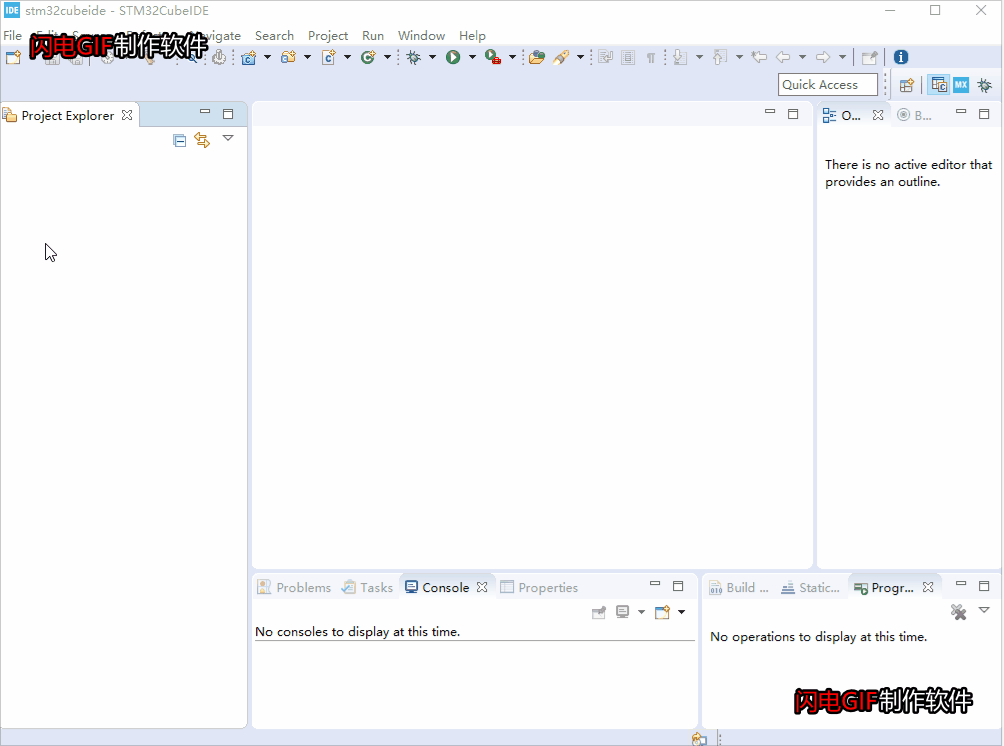Open the Window menu
Screen dimensions: 1004x746
(x=421, y=36)
